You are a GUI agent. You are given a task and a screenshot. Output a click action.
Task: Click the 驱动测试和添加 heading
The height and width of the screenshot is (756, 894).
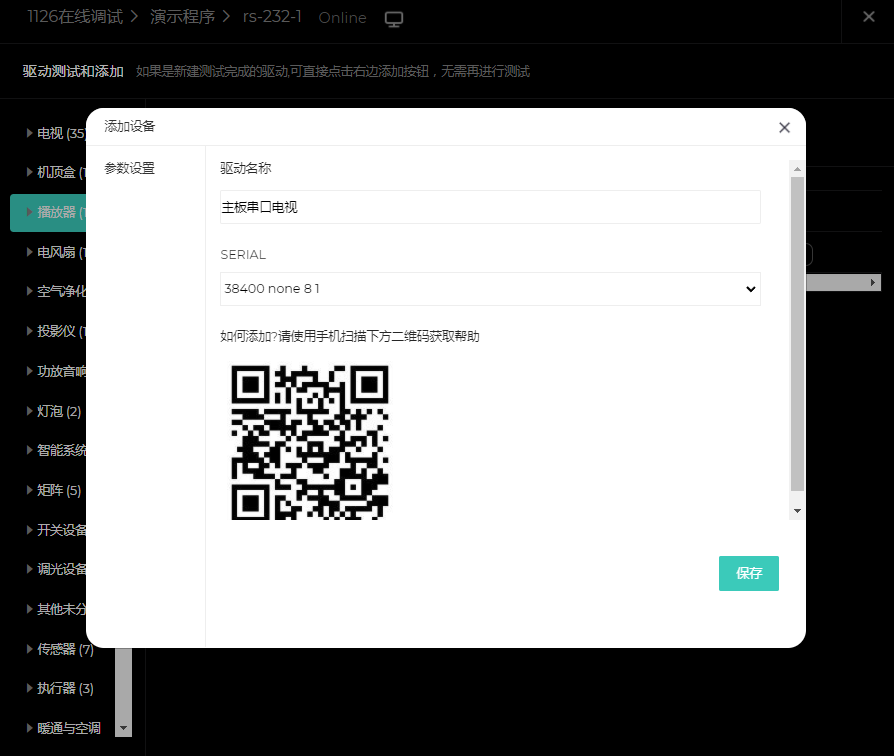(x=73, y=71)
